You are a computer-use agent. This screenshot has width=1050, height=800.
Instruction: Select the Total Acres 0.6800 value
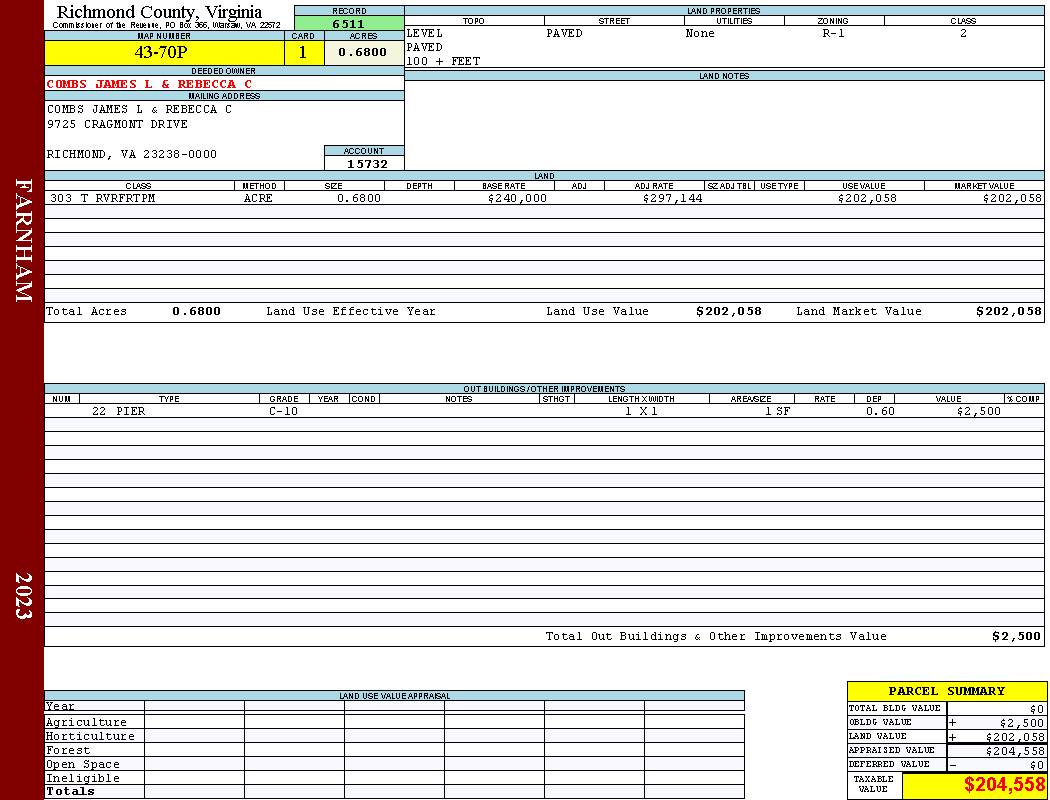point(196,311)
